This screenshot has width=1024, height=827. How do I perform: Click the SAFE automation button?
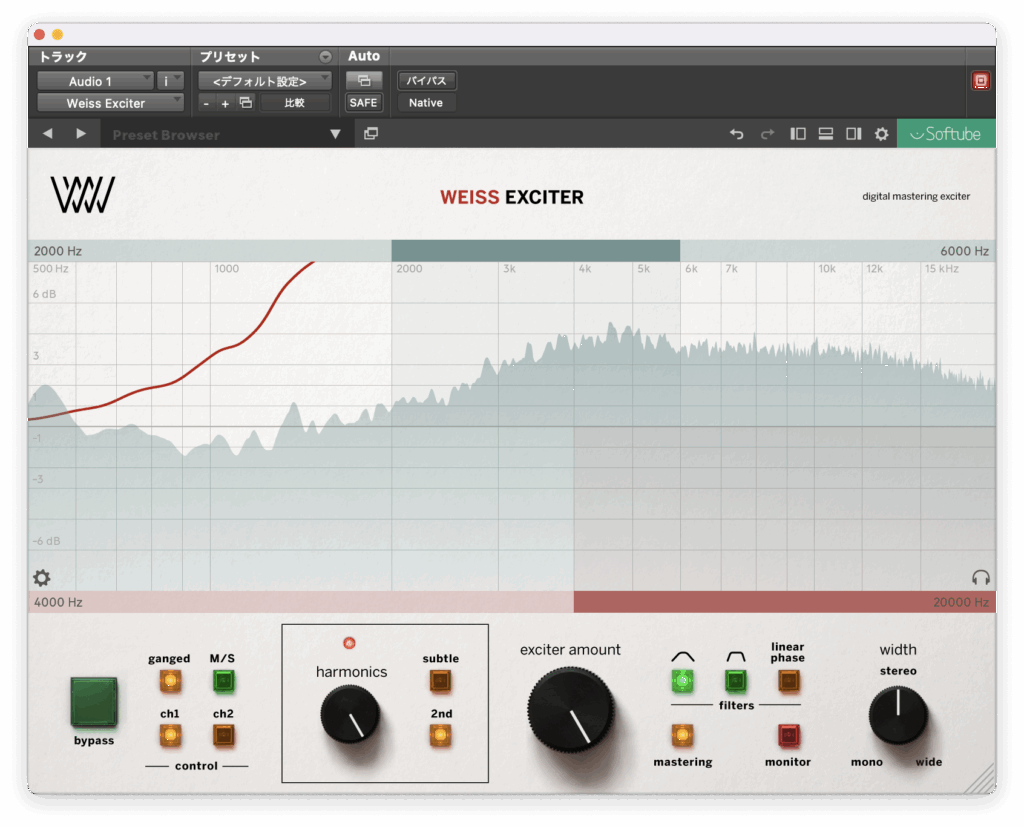[364, 103]
